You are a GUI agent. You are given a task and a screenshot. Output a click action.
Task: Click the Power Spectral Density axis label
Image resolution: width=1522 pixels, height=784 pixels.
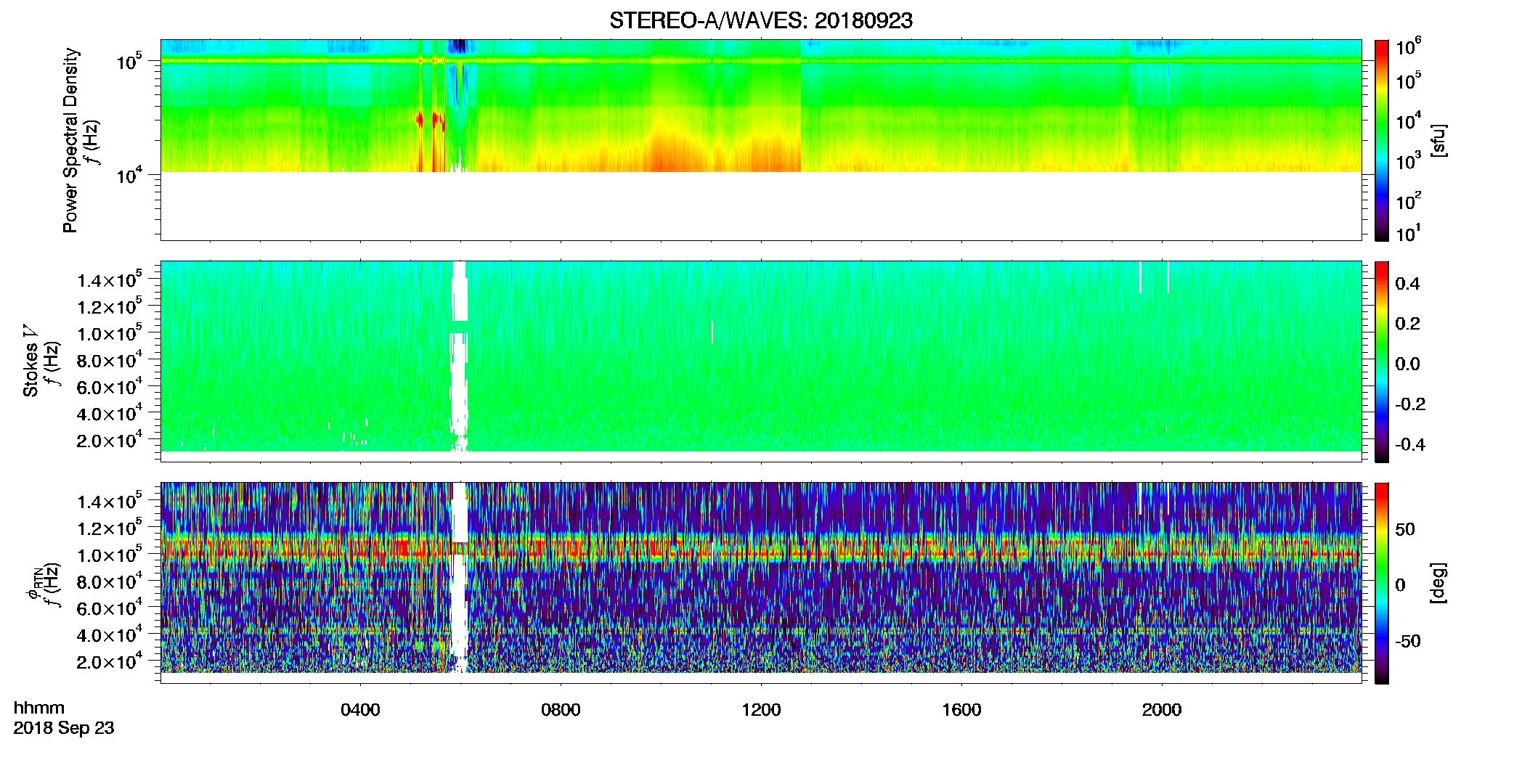[70, 140]
